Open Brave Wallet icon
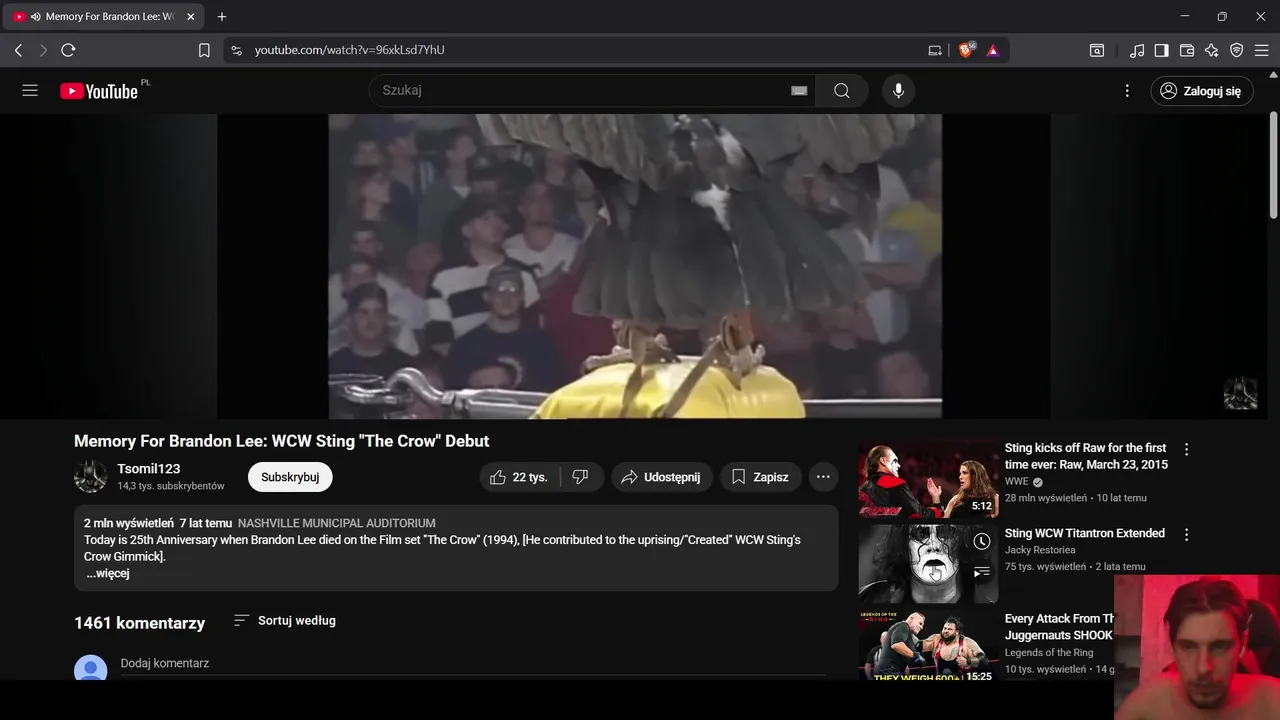This screenshot has height=720, width=1280. (1187, 50)
